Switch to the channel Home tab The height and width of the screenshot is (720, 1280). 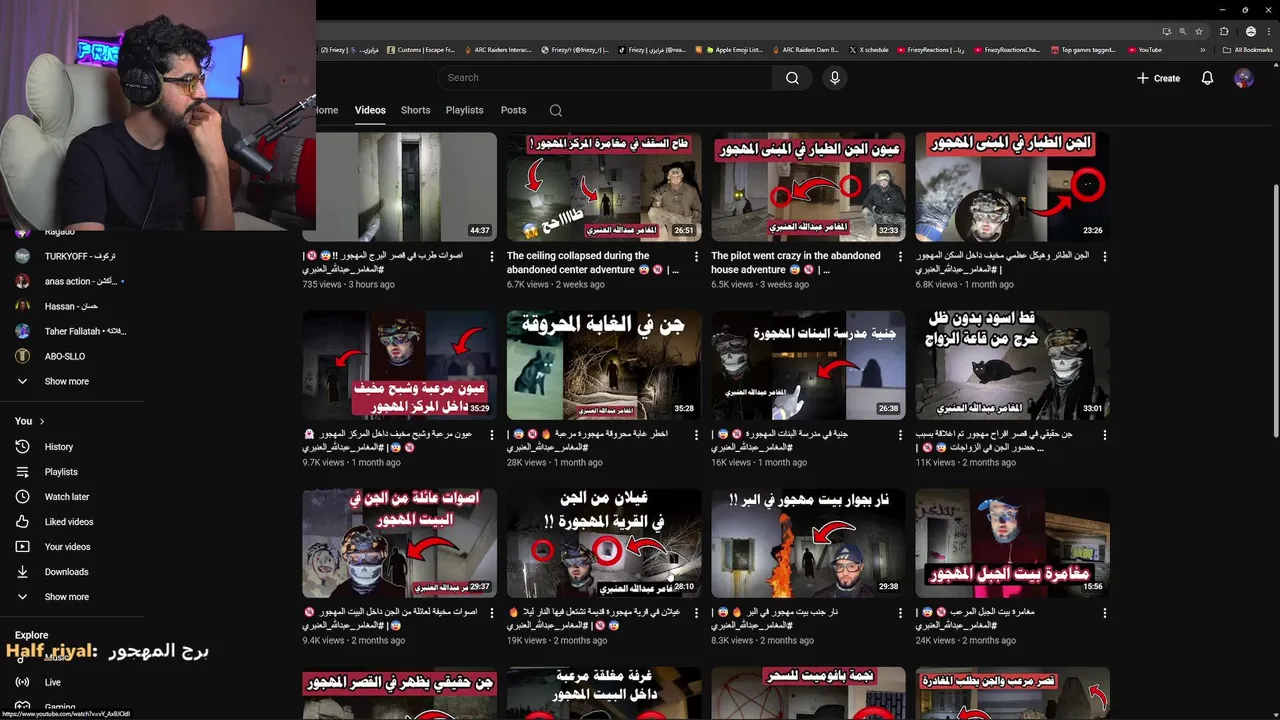coord(327,110)
